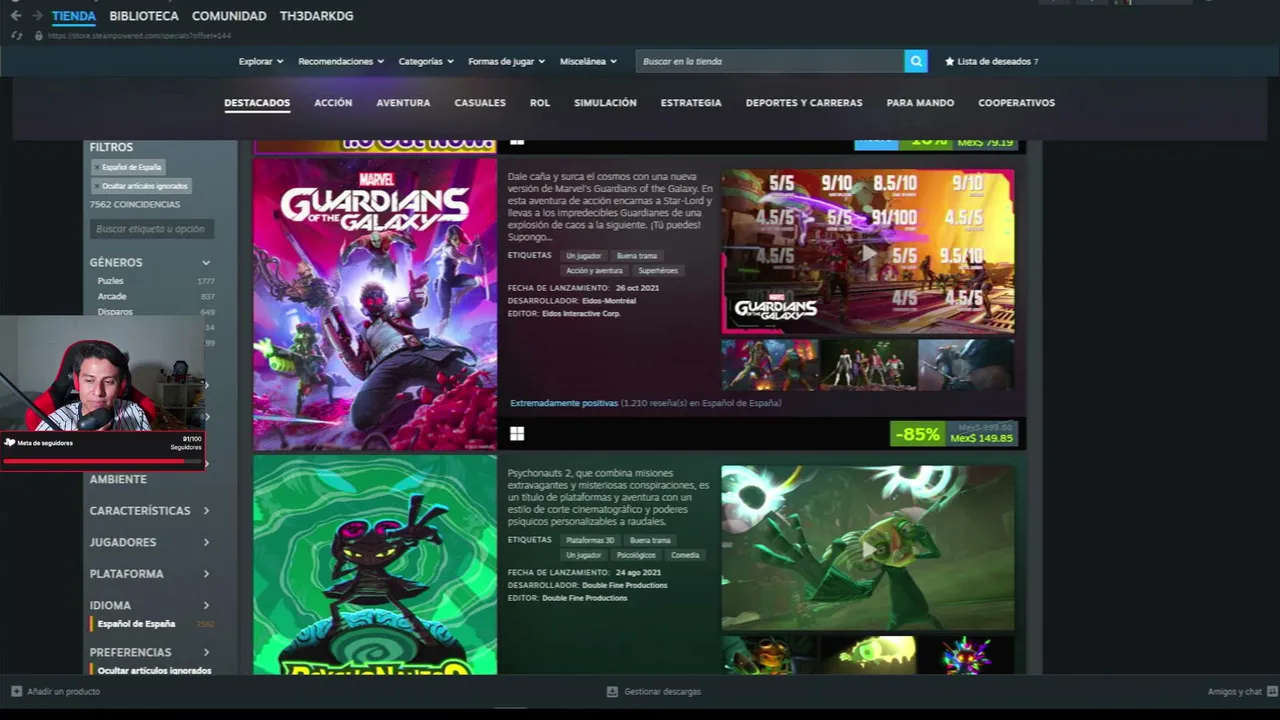Open the Psychonauts 2 cover art
The width and height of the screenshot is (1280, 720).
[x=375, y=565]
